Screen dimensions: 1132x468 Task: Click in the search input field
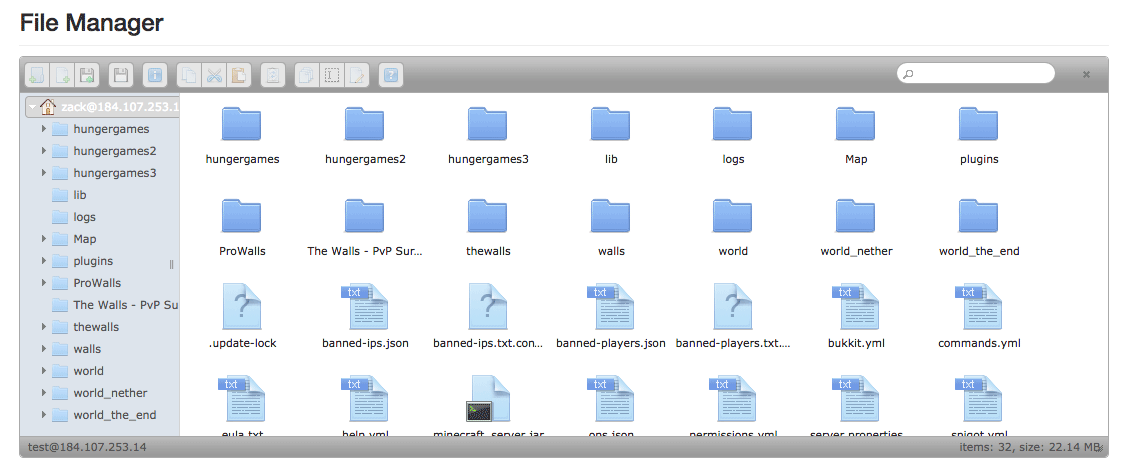pyautogui.click(x=980, y=74)
